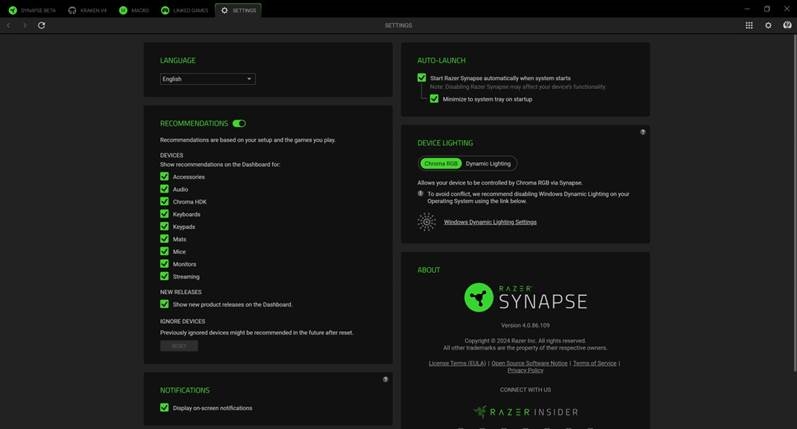Image resolution: width=797 pixels, height=429 pixels.
Task: Open Windows Dynamic Lighting Settings link
Action: pos(490,222)
